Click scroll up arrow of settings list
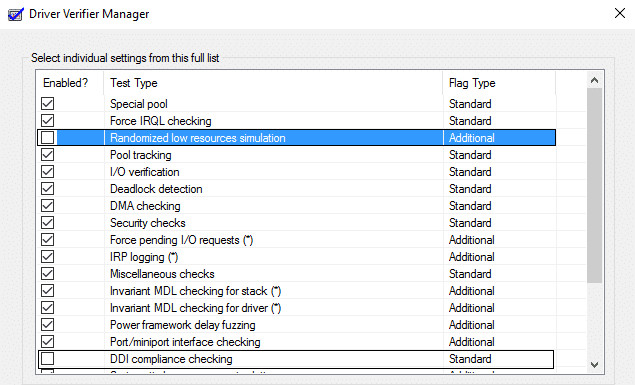This screenshot has height=385, width=635. tap(594, 80)
